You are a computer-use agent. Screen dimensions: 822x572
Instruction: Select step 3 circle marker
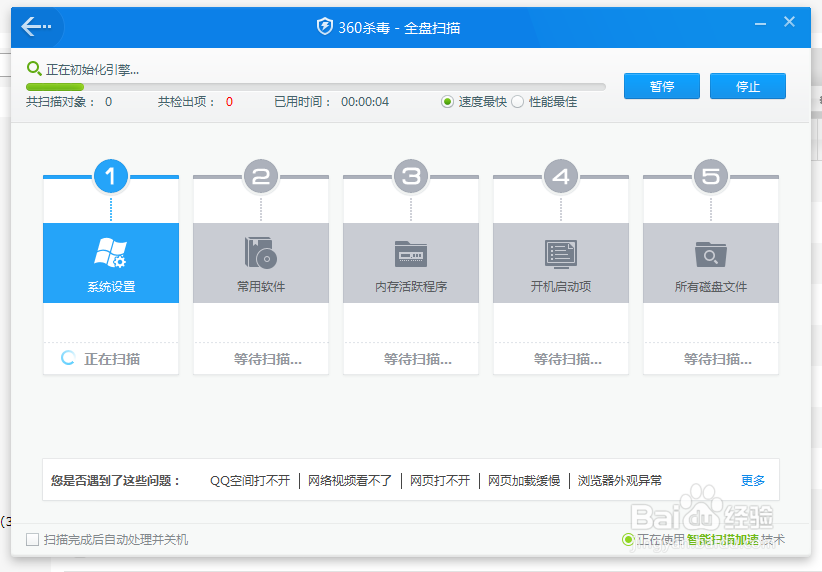click(x=411, y=176)
